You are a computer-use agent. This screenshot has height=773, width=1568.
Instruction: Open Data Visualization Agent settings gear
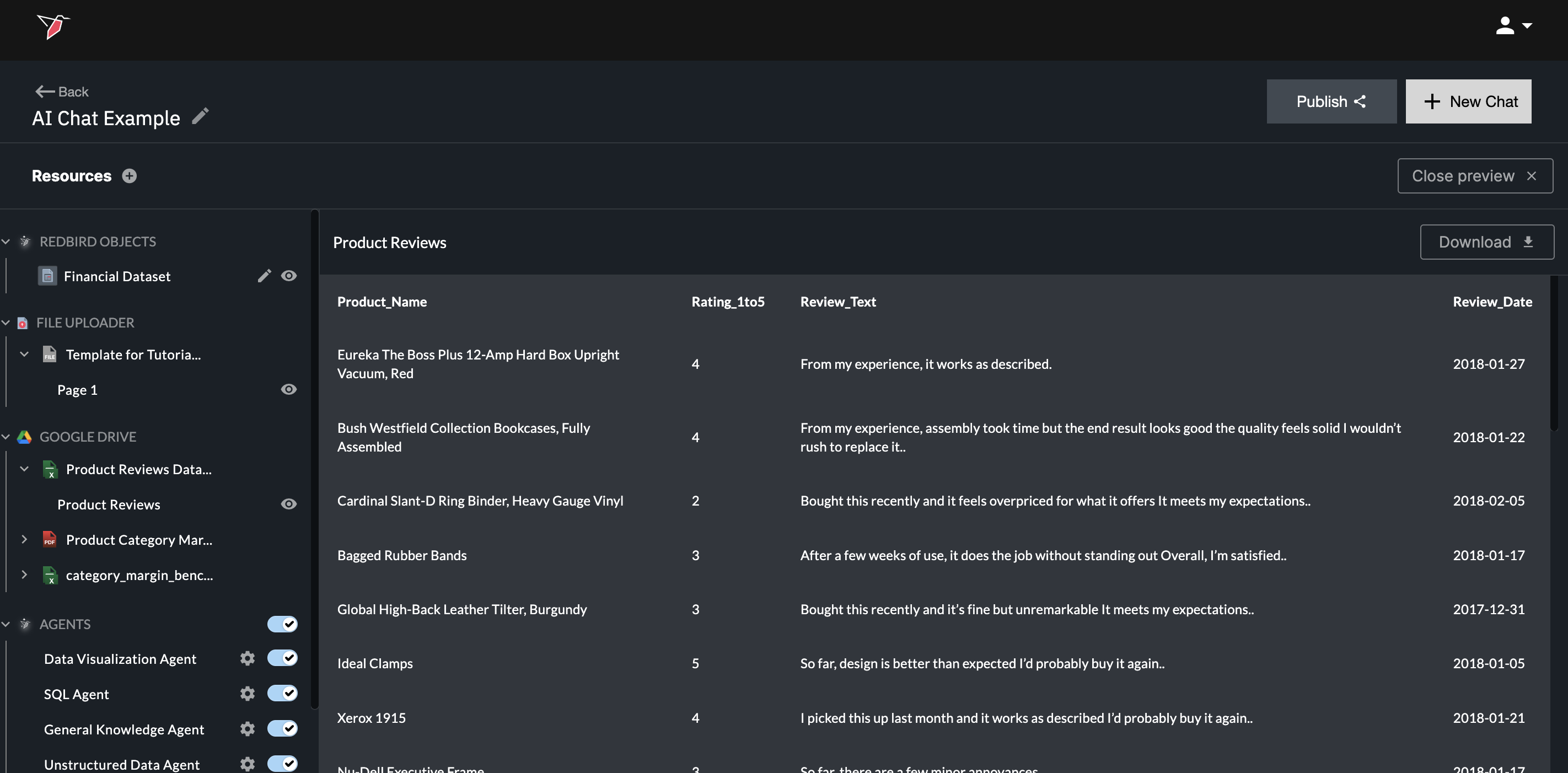tap(247, 658)
